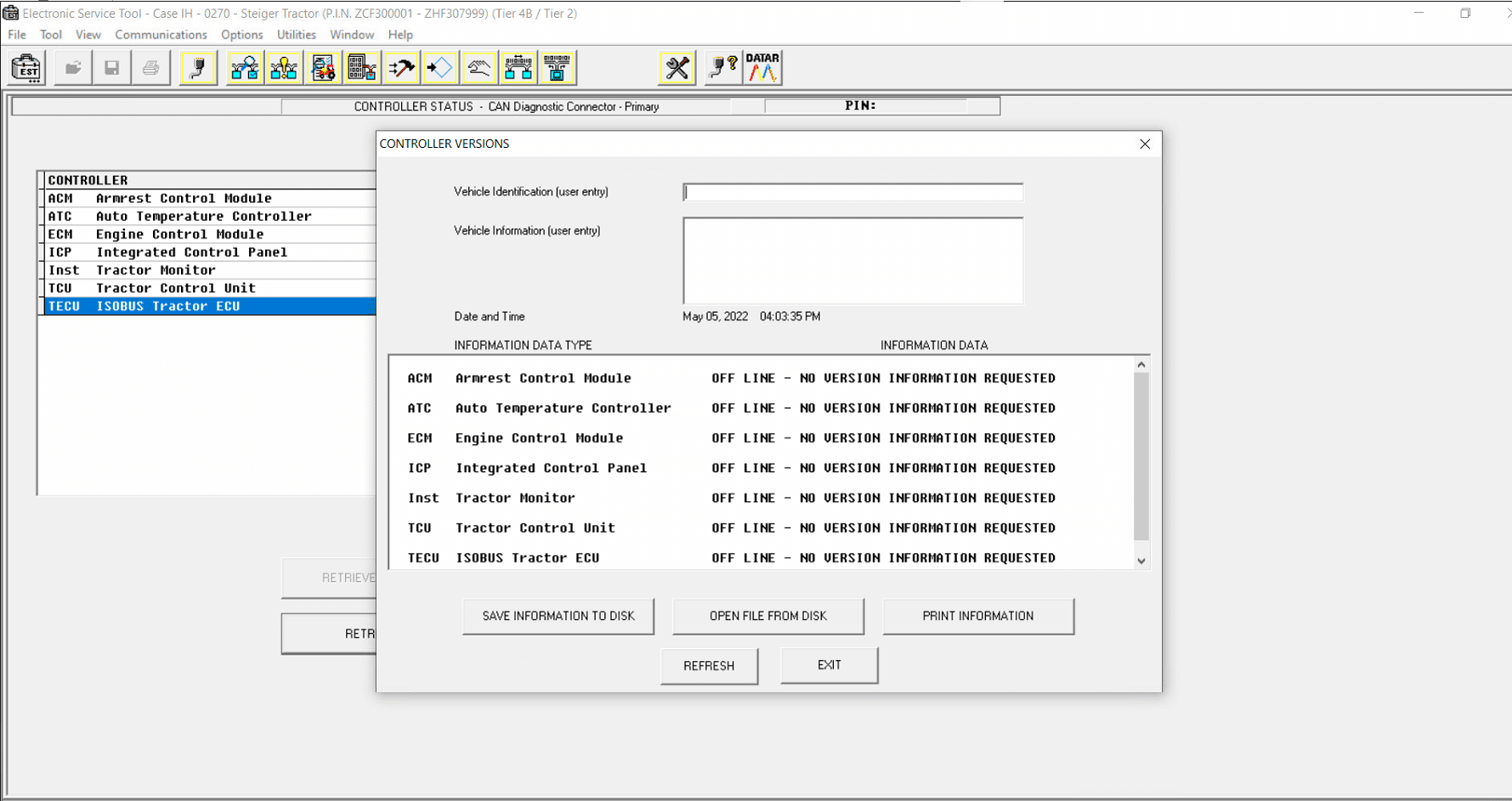The height and width of the screenshot is (801, 1512).
Task: Open tool settings via the wrench and screwdriver icon
Action: click(x=676, y=67)
